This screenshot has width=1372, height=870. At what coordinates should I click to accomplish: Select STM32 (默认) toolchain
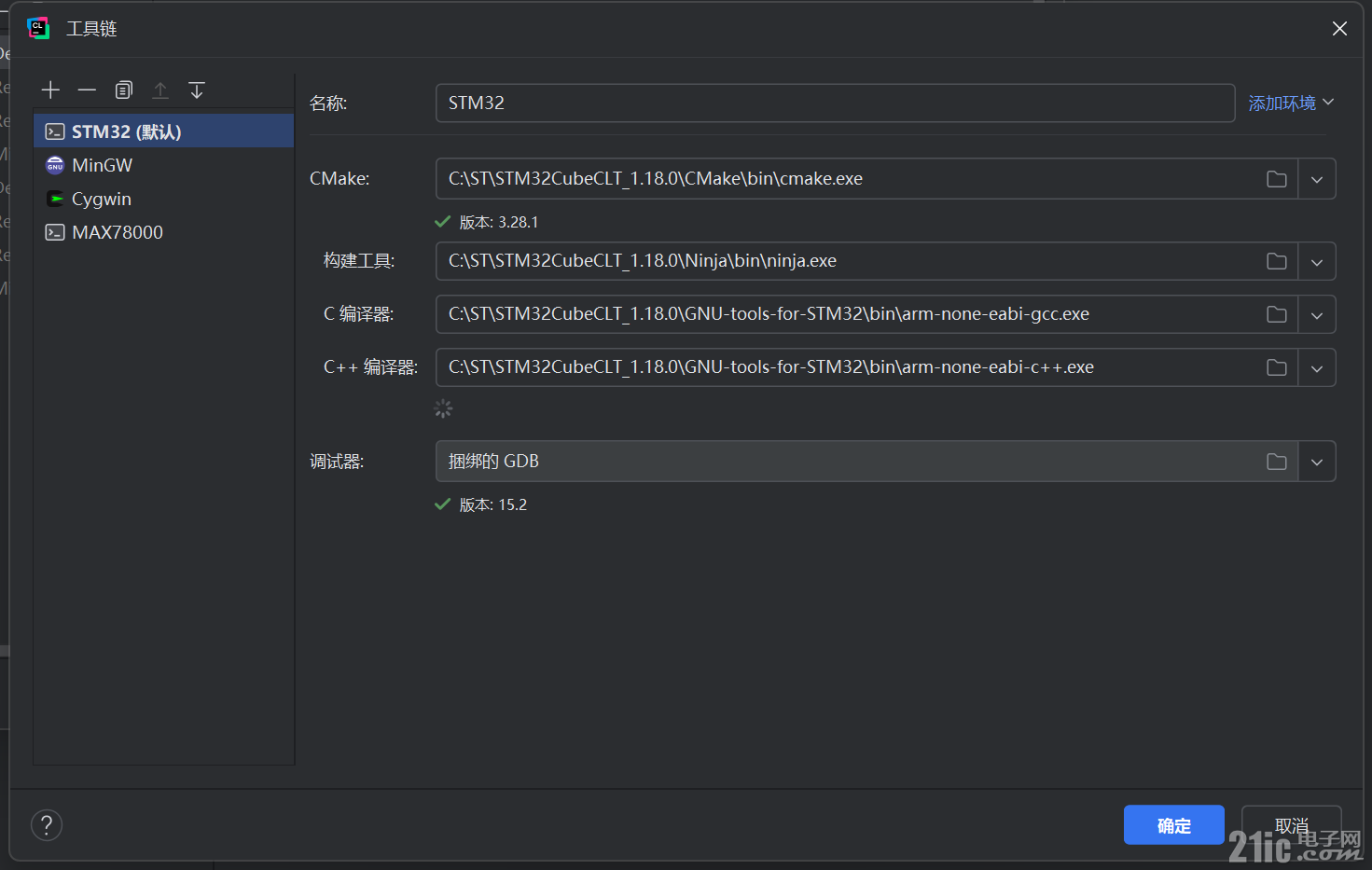(163, 131)
